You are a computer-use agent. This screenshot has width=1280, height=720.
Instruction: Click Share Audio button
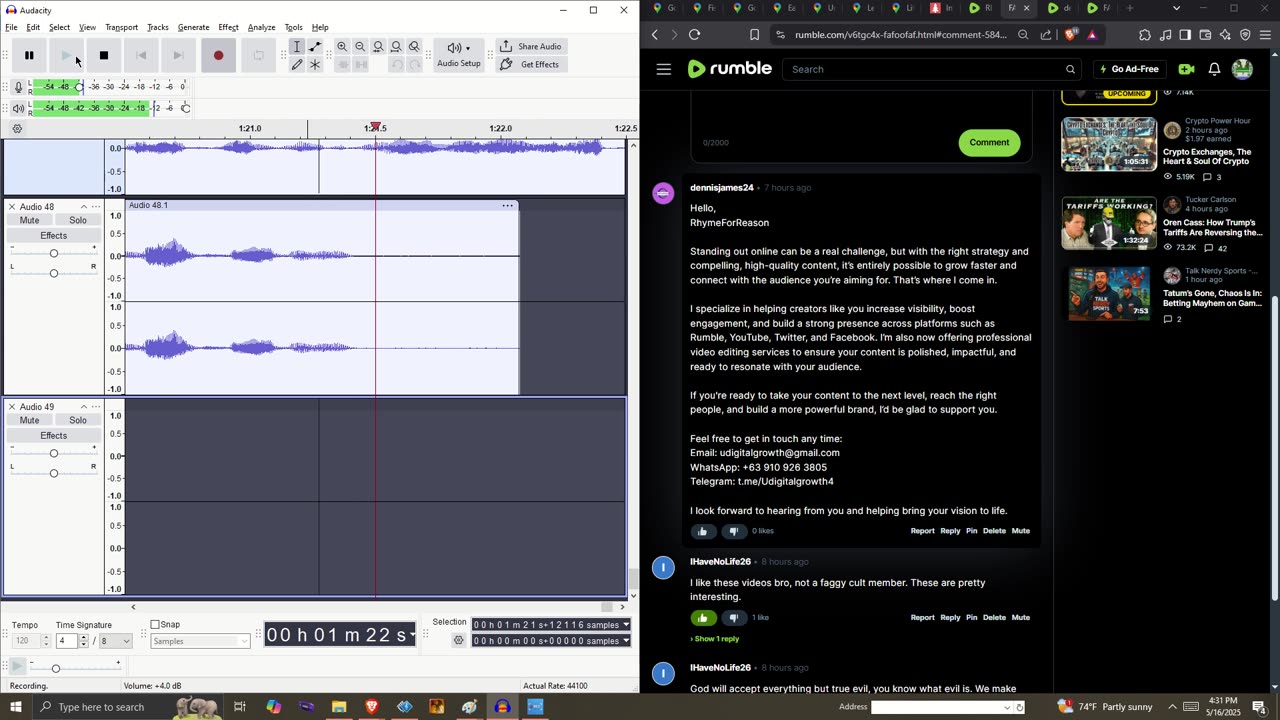click(x=531, y=46)
